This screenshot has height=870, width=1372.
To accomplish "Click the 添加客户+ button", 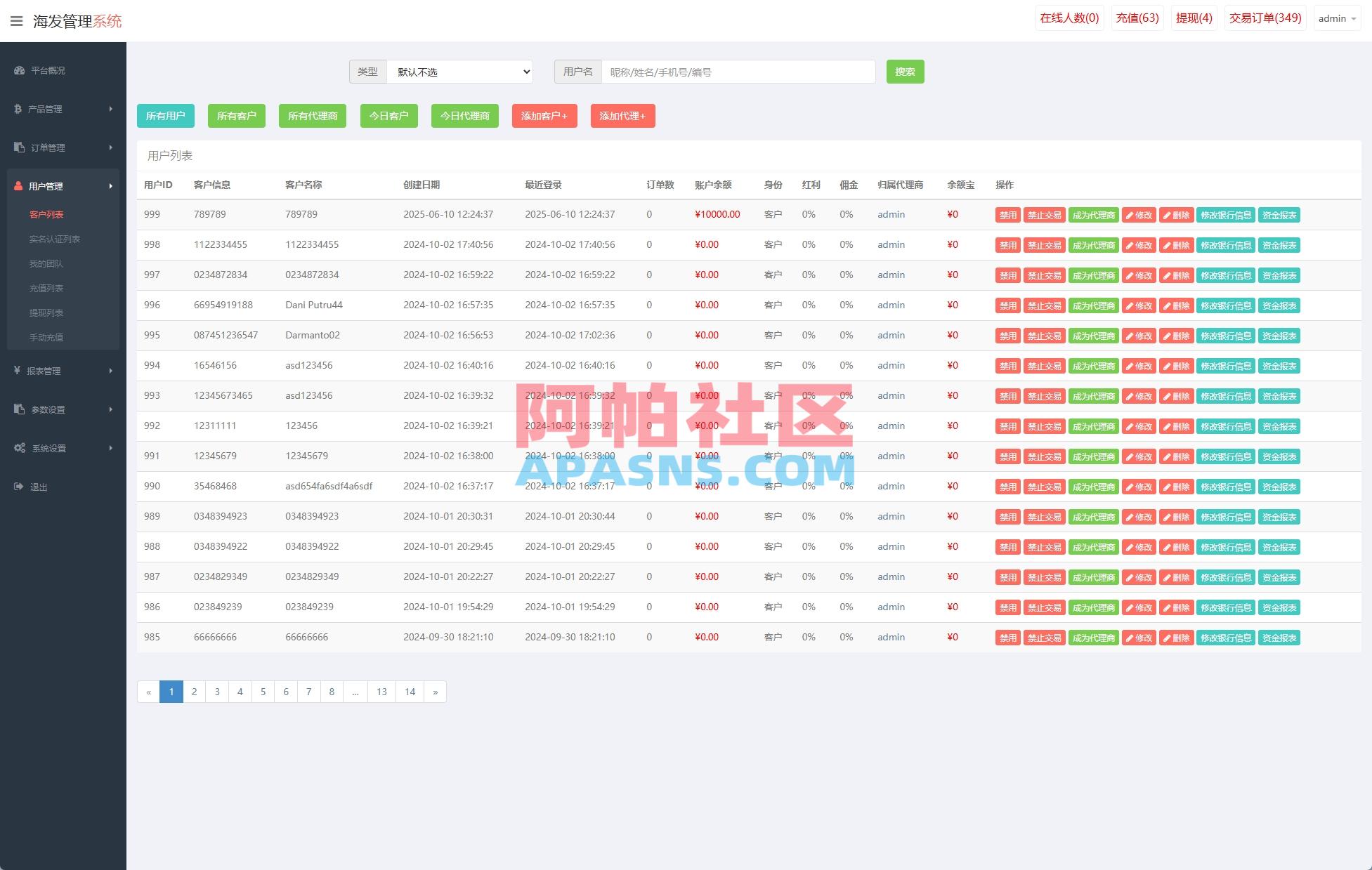I will (544, 116).
